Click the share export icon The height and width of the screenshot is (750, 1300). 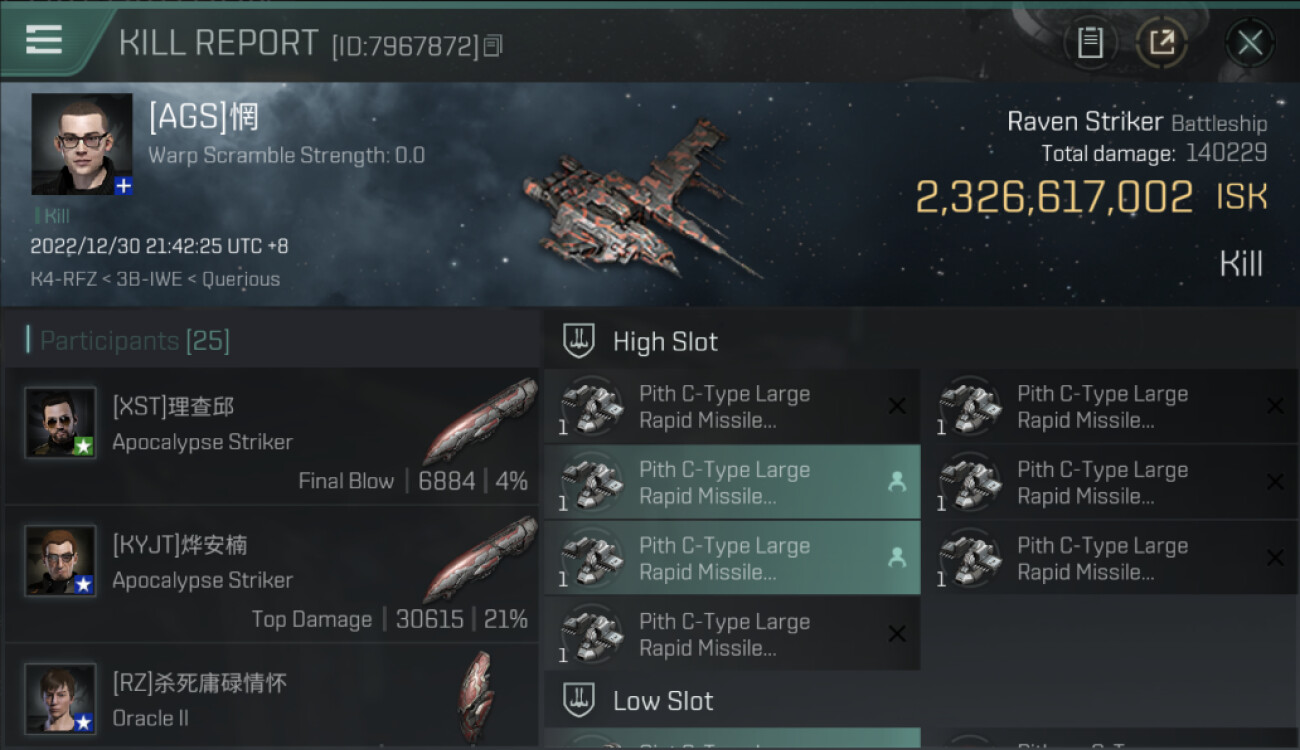click(x=1161, y=42)
